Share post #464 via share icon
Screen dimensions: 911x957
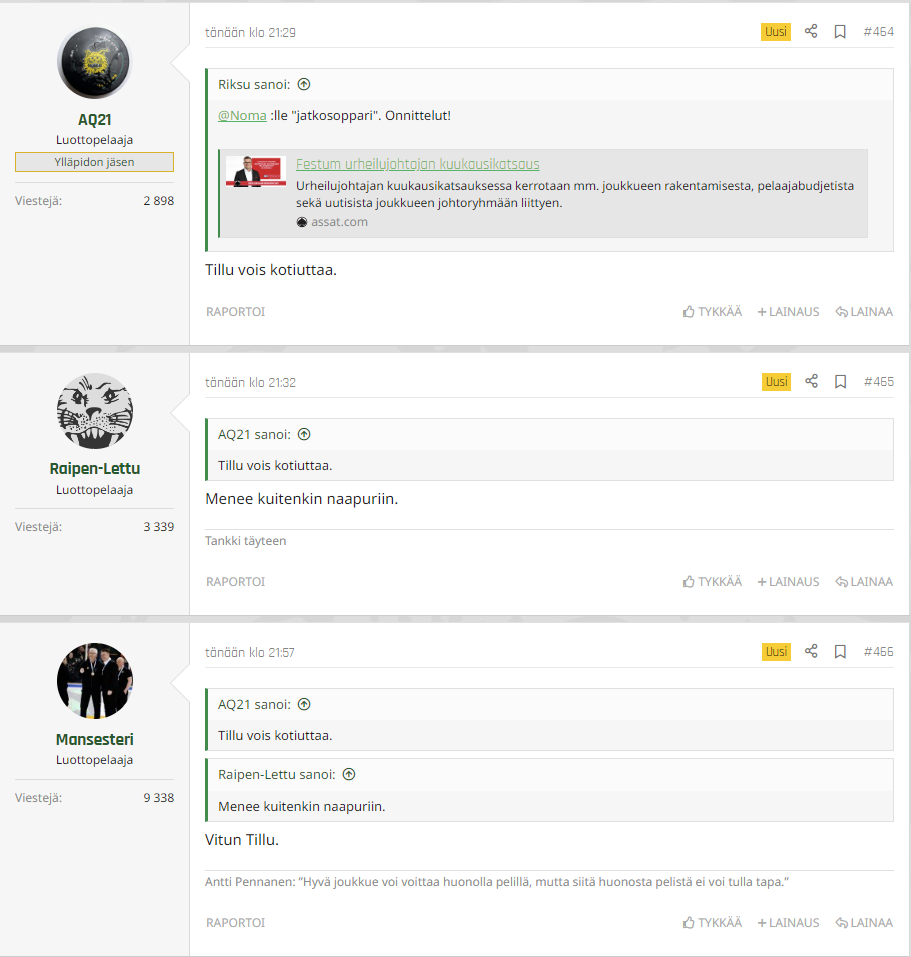pyautogui.click(x=810, y=31)
